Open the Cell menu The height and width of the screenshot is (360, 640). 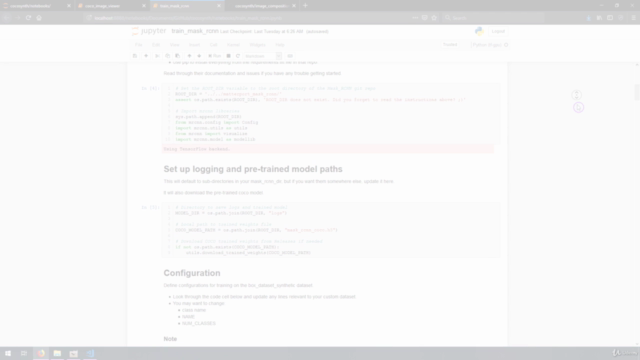(213, 45)
